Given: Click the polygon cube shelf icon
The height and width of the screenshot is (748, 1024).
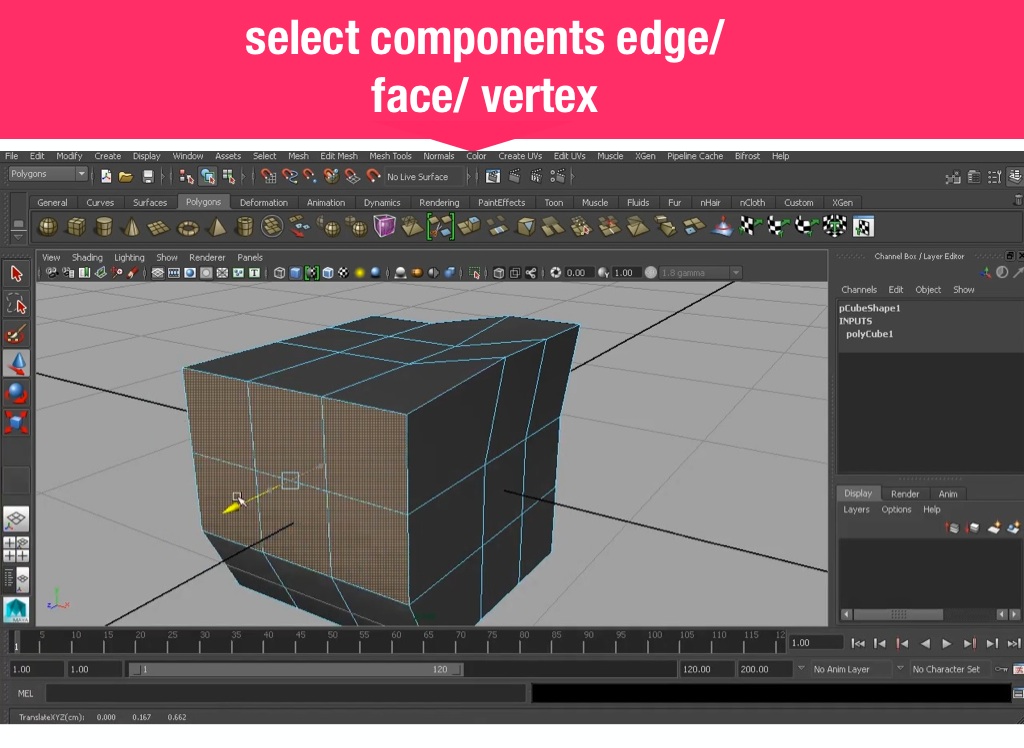Looking at the screenshot, I should 75,228.
